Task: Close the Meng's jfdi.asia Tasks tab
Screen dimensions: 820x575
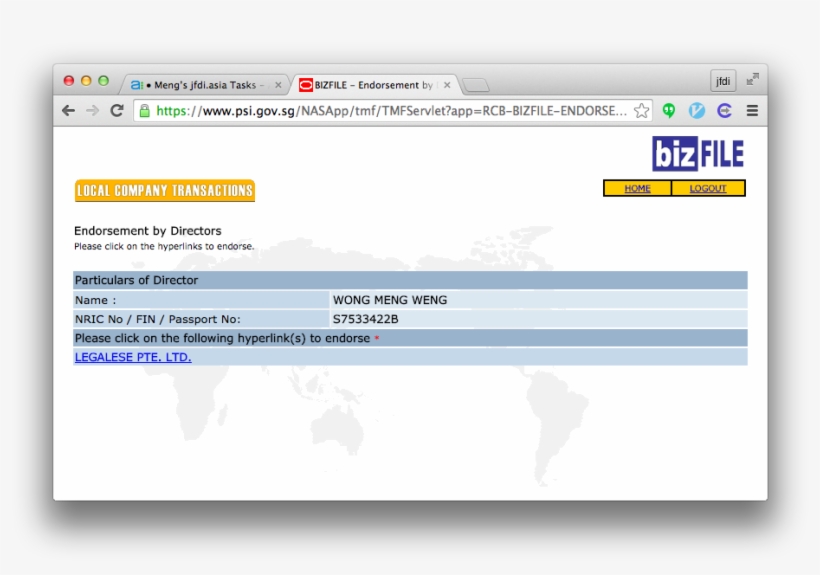Action: tap(278, 85)
